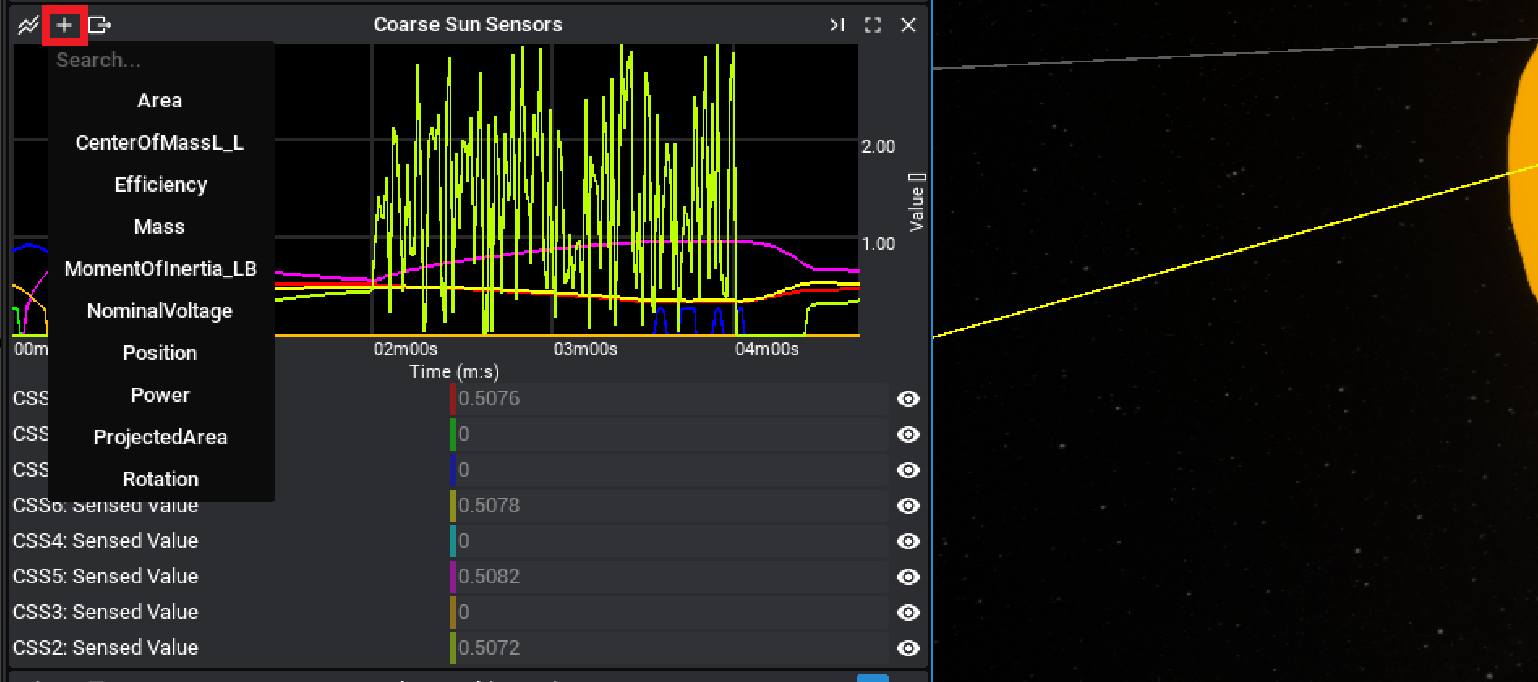Pick MomentOfInertia_LB from the list
Viewport: 1538px width, 682px height.
160,269
